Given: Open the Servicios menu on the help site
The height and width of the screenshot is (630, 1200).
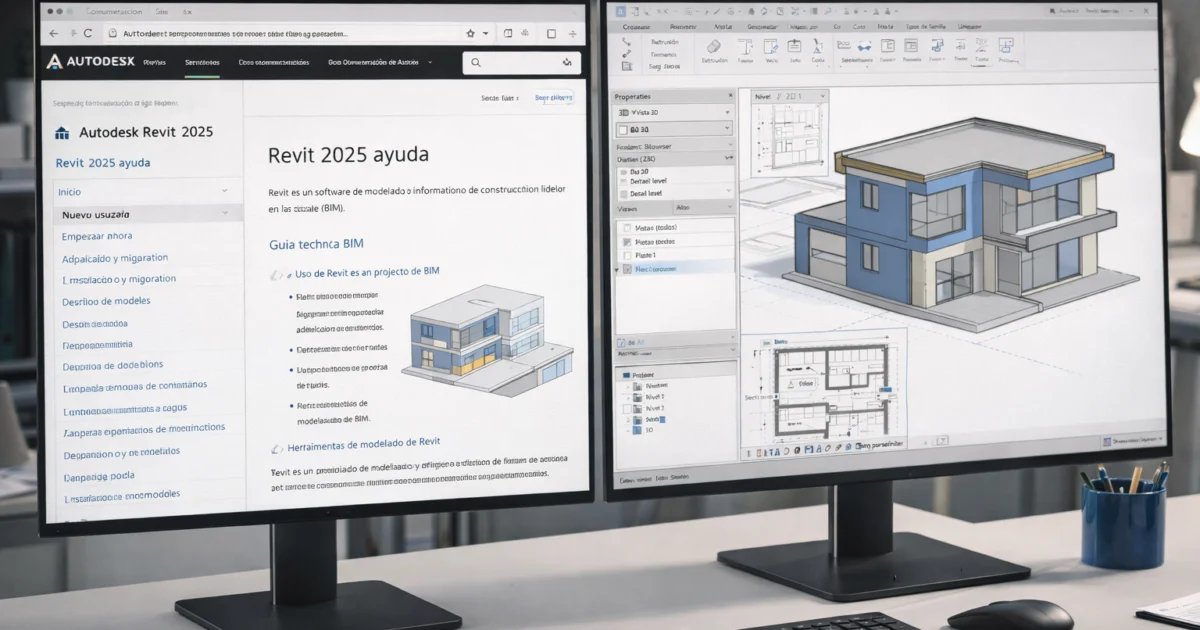Looking at the screenshot, I should [x=201, y=62].
